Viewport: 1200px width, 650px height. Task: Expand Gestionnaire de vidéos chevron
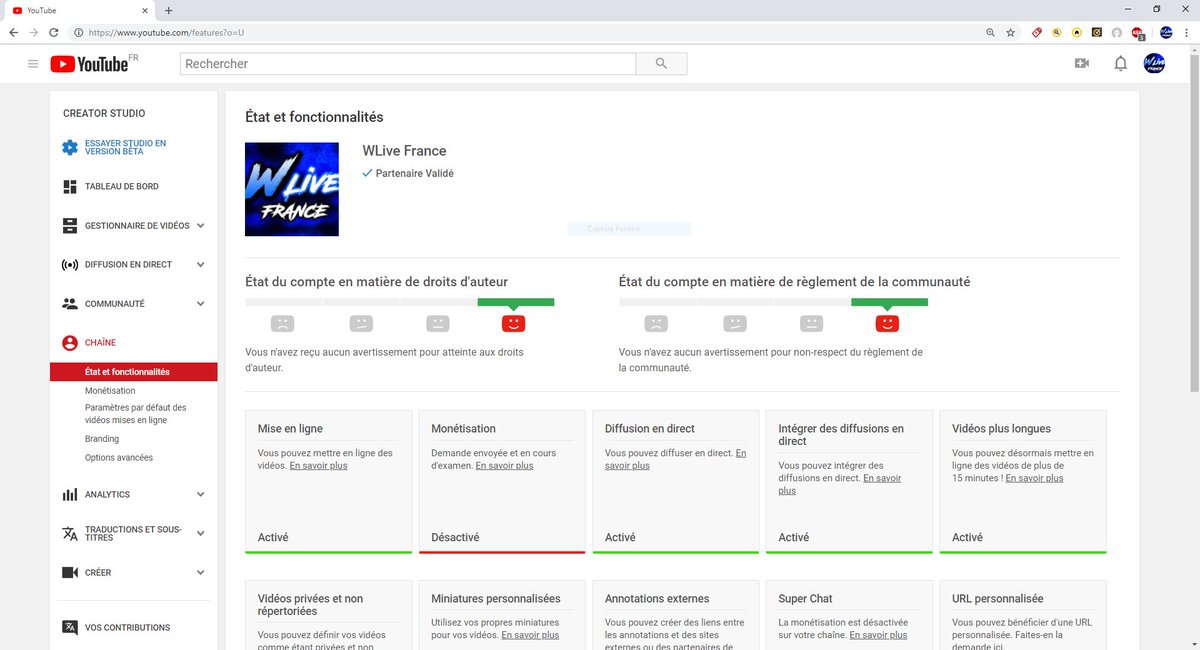pyautogui.click(x=201, y=226)
